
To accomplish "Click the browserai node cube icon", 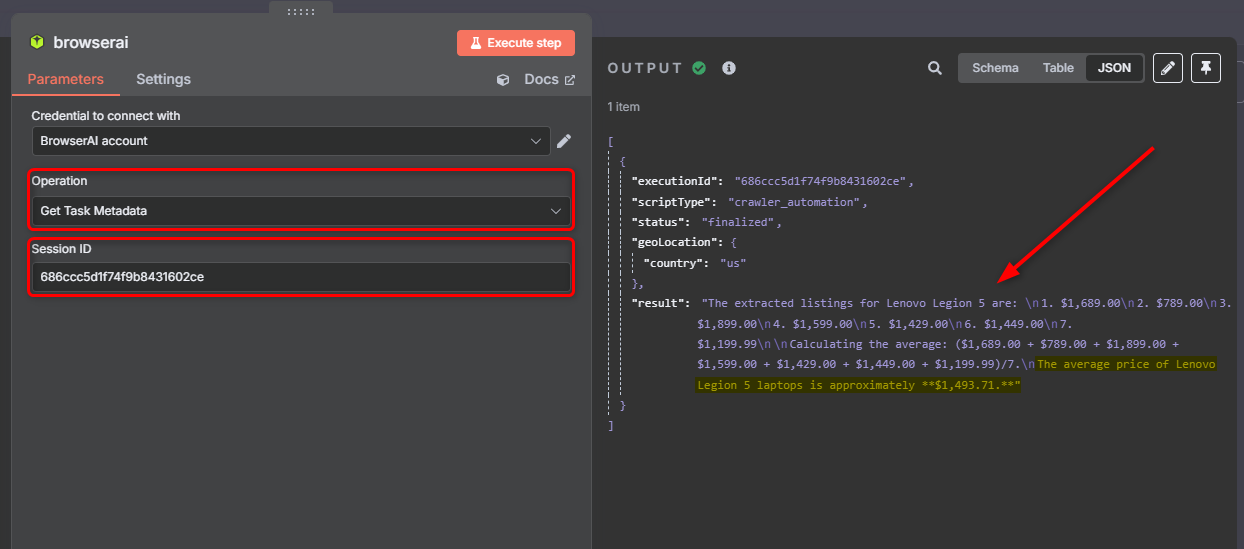I will coord(37,42).
